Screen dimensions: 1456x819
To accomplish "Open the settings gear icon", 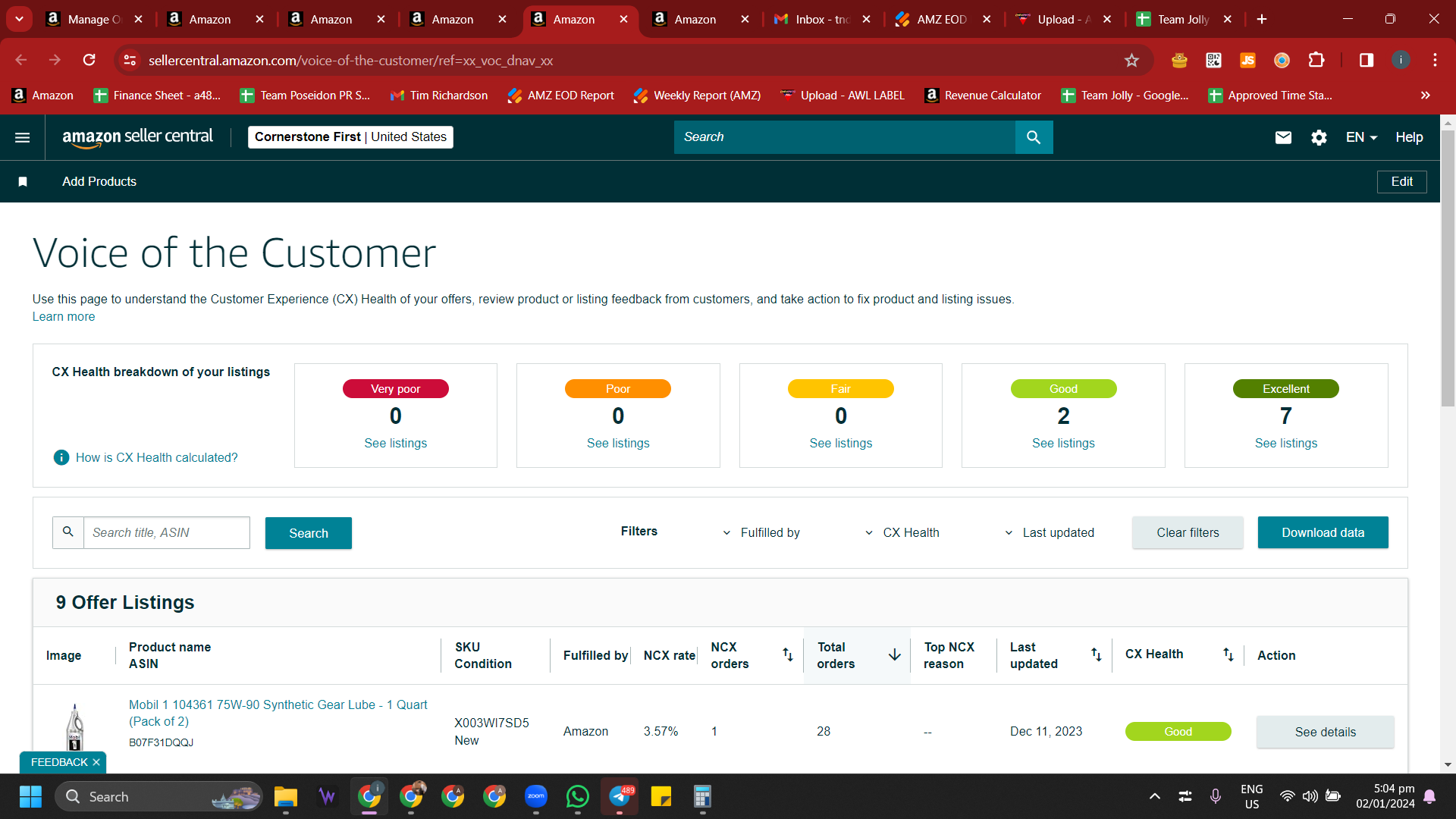I will (1319, 137).
